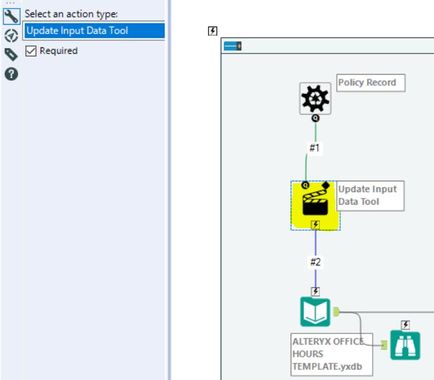Collapse the tool container header button

click(232, 46)
